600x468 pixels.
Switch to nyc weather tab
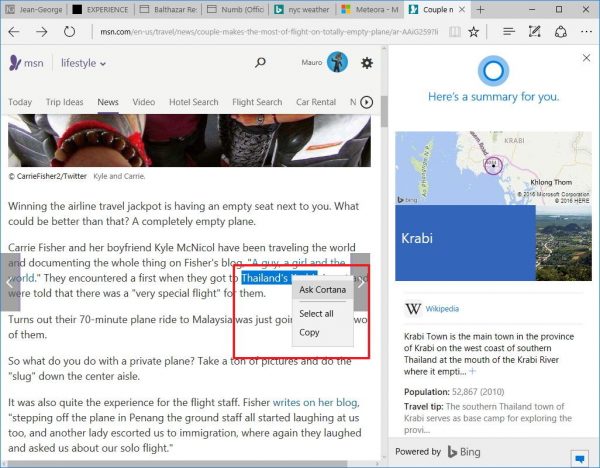[x=303, y=10]
